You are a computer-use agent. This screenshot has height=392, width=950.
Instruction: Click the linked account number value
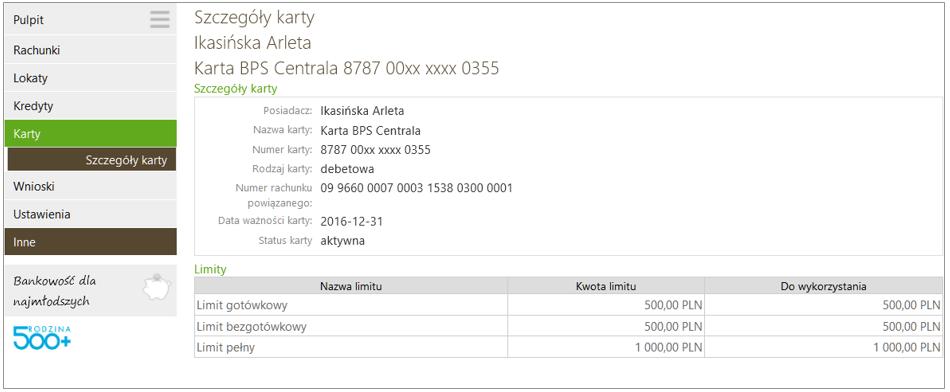(x=416, y=188)
